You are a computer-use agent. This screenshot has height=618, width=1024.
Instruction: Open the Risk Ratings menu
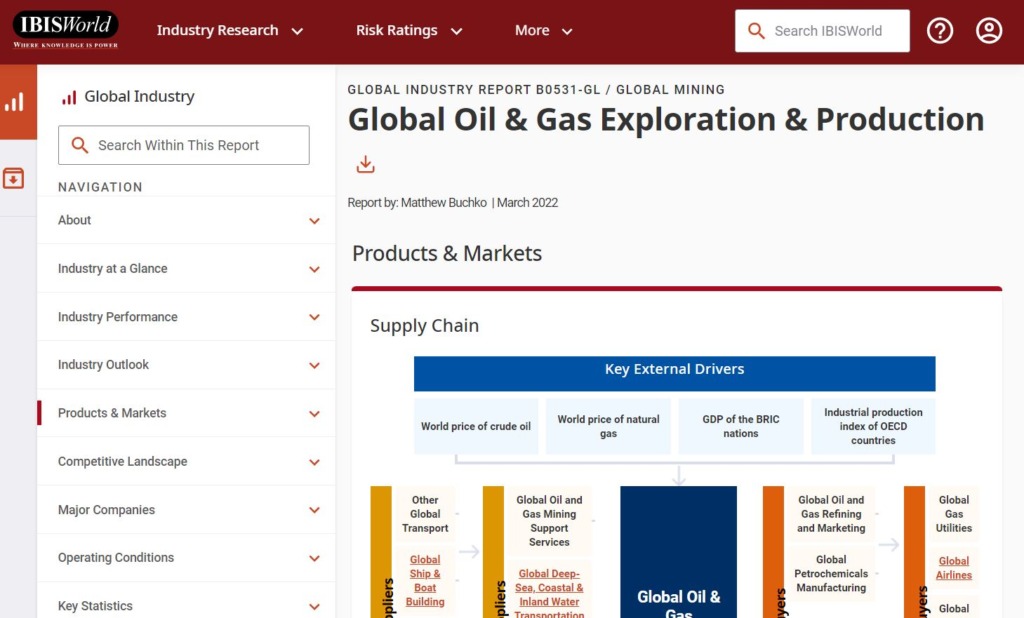point(408,31)
